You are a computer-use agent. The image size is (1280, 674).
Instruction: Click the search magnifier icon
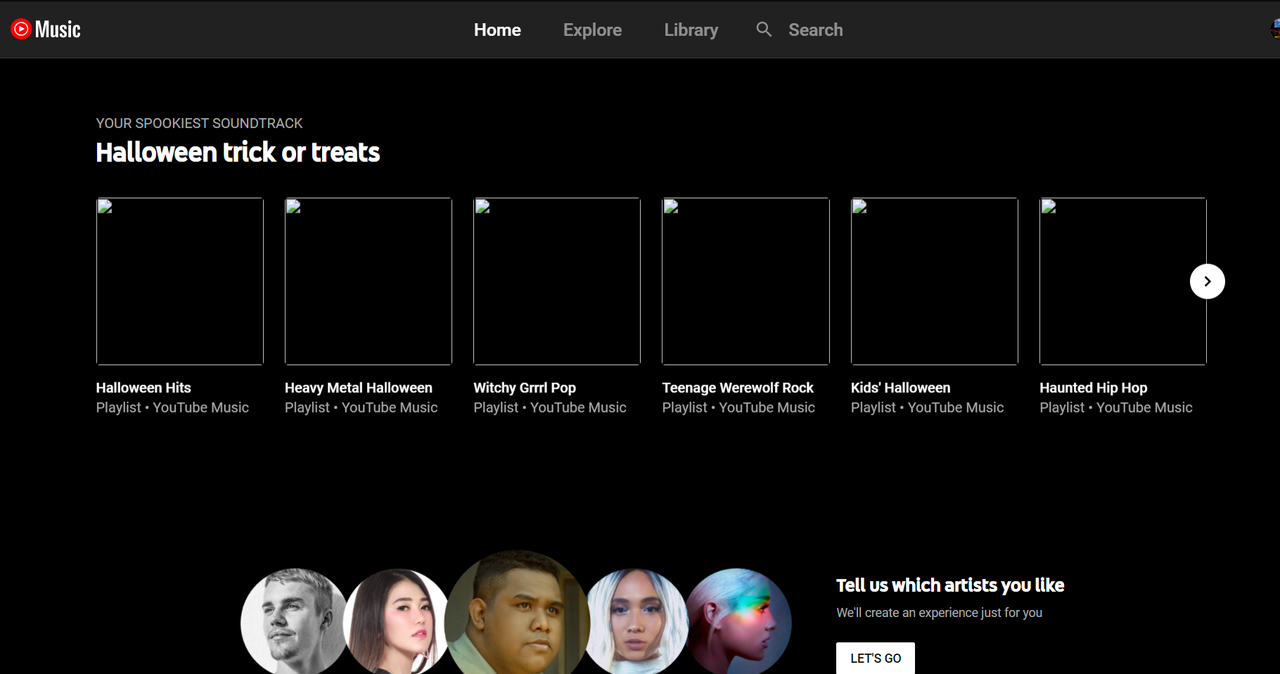pos(764,30)
